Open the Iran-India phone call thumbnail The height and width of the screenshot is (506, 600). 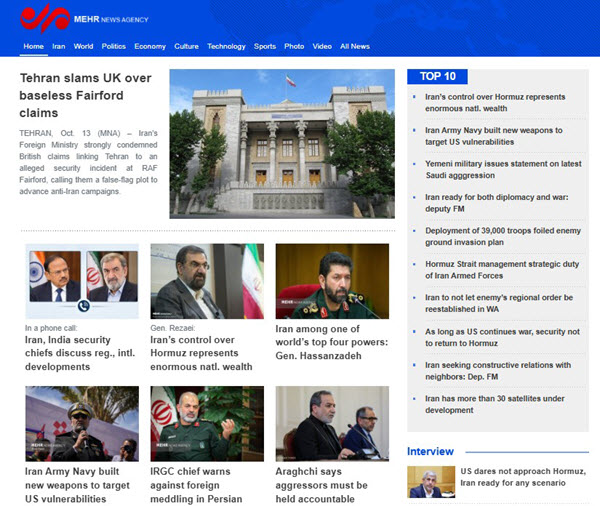pos(82,281)
